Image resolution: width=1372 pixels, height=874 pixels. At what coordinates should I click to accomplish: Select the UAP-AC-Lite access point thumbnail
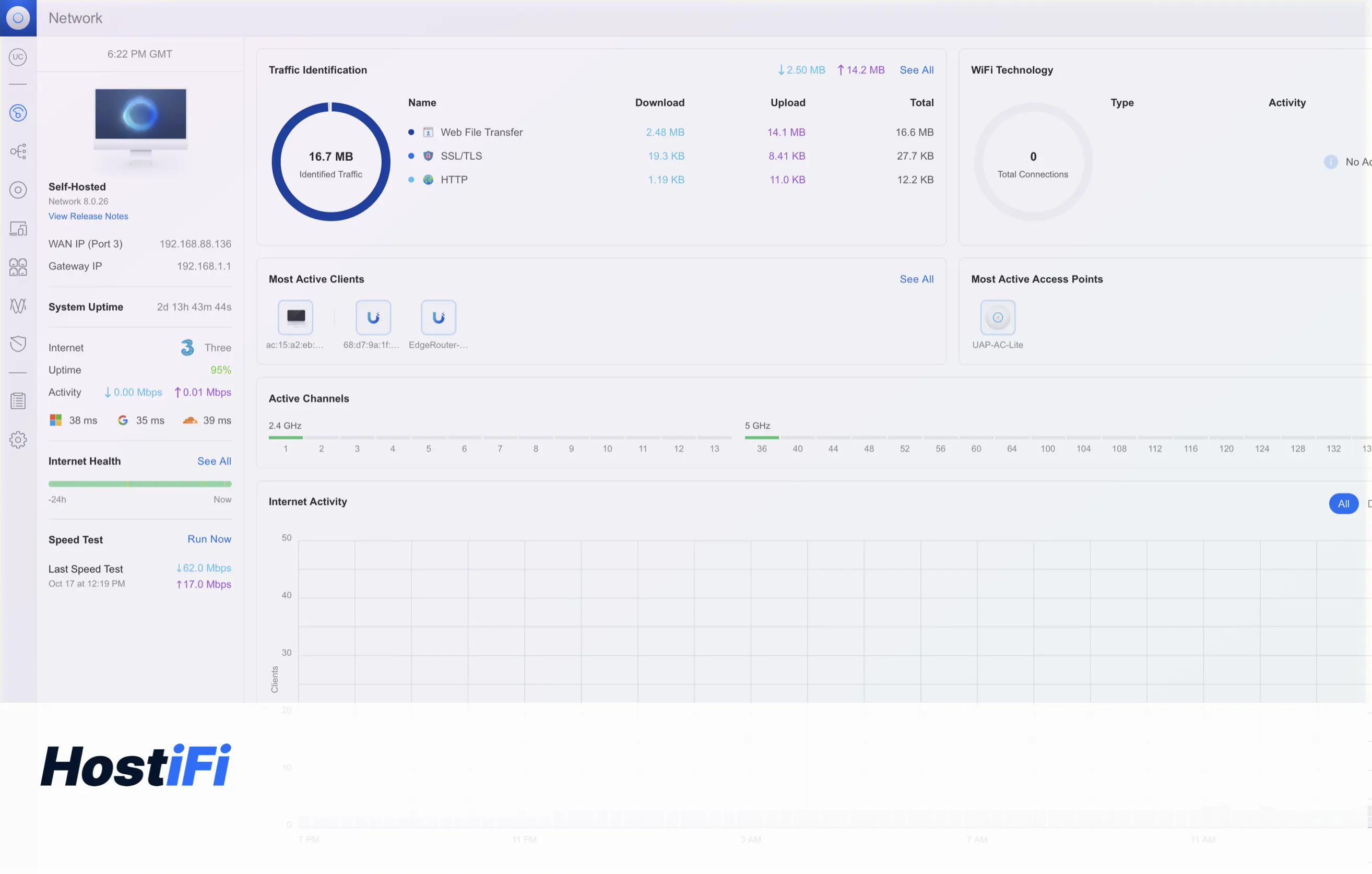click(x=997, y=317)
